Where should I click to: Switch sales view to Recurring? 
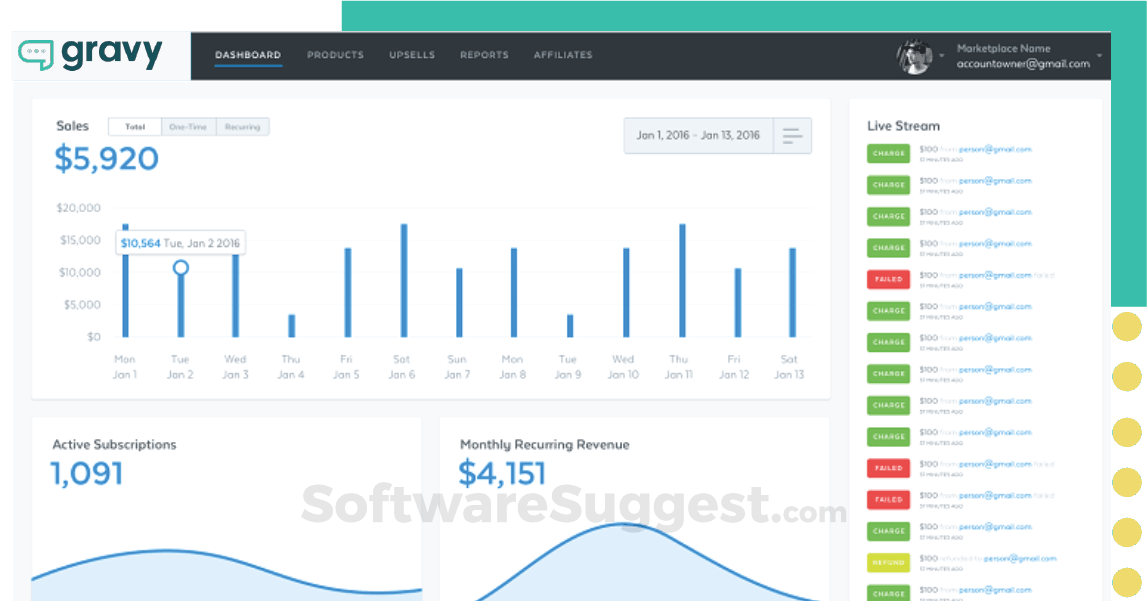(242, 127)
